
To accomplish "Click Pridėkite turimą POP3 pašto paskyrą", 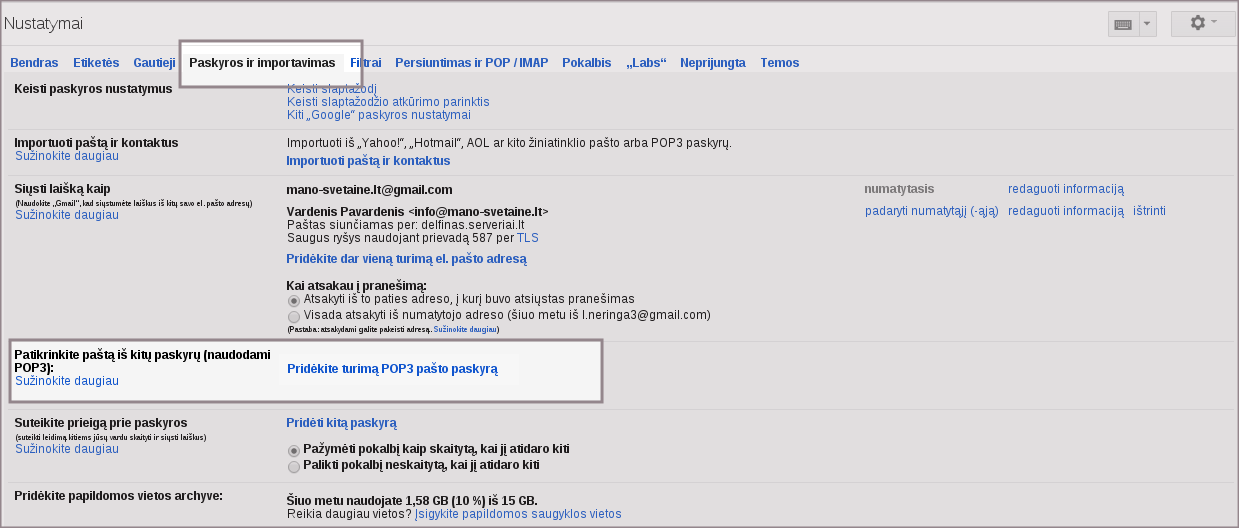I will point(392,369).
